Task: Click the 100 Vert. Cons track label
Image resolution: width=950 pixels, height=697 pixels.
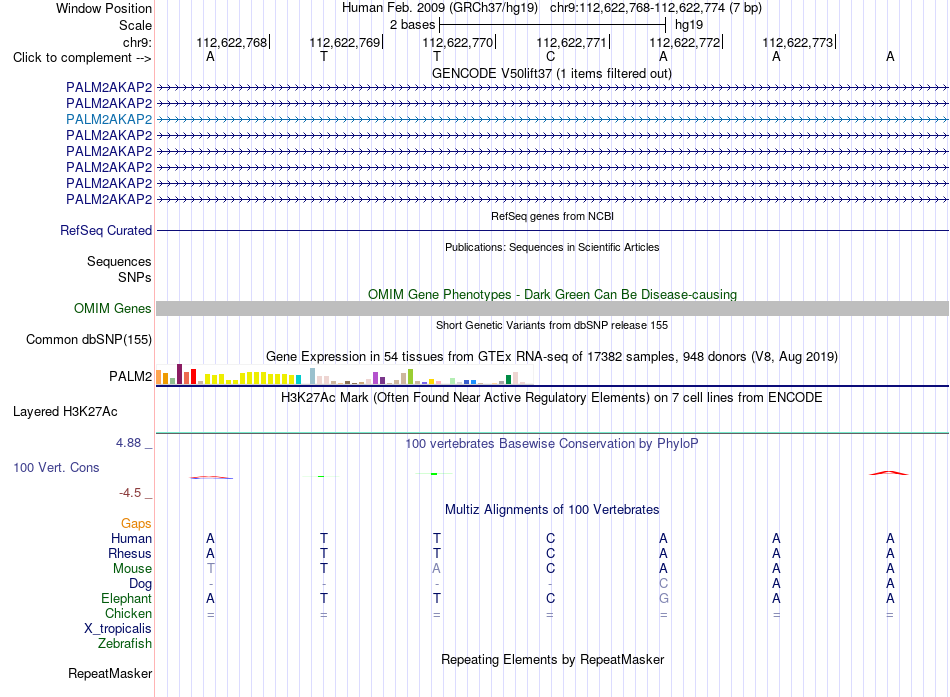Action: coord(56,467)
